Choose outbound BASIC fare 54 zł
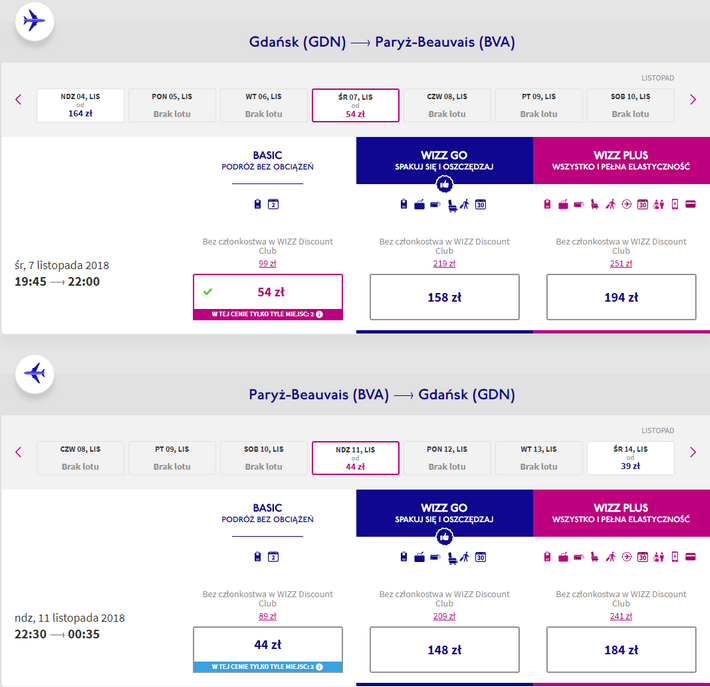Viewport: 710px width, 687px height. [x=268, y=297]
